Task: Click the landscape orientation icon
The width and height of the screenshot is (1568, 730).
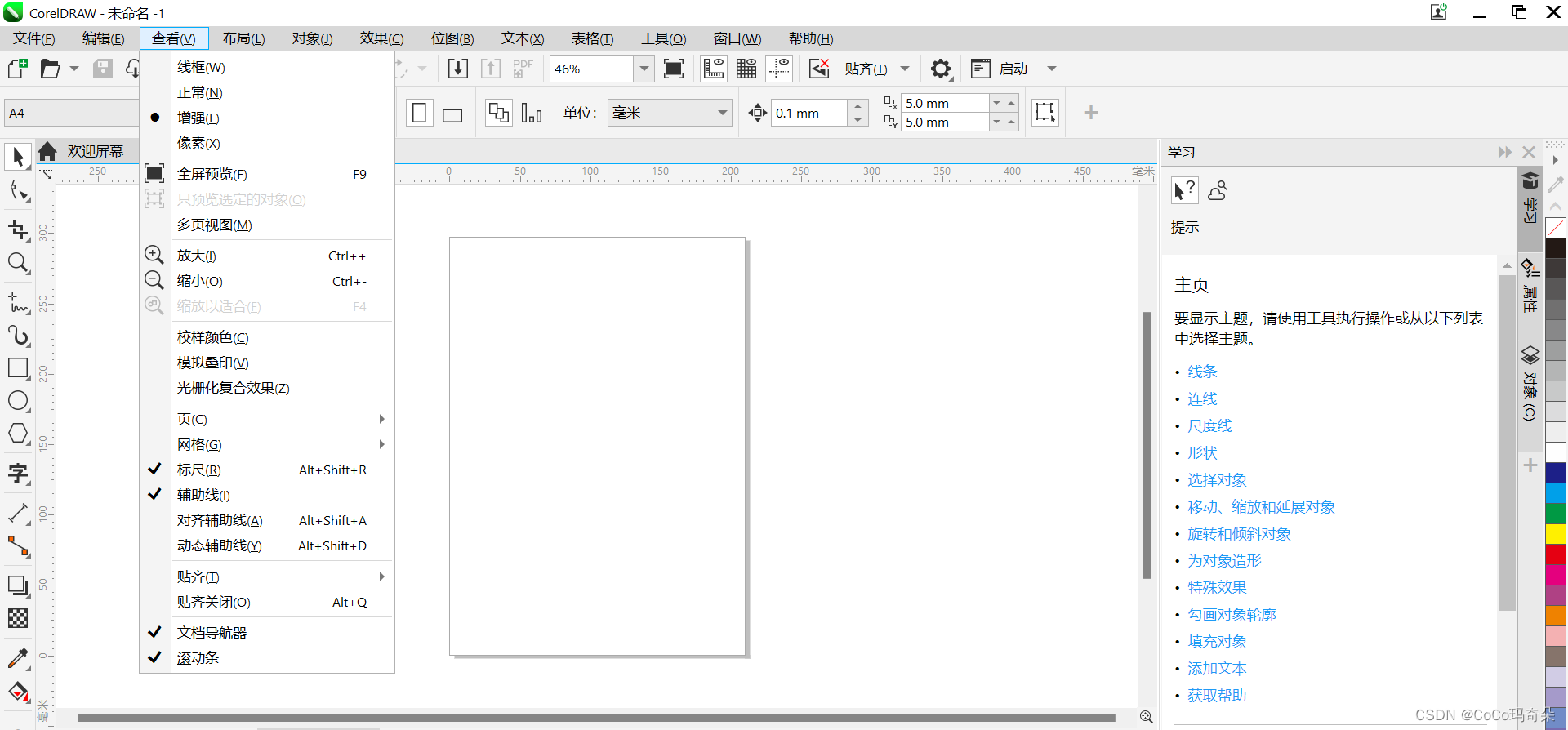Action: click(x=452, y=114)
